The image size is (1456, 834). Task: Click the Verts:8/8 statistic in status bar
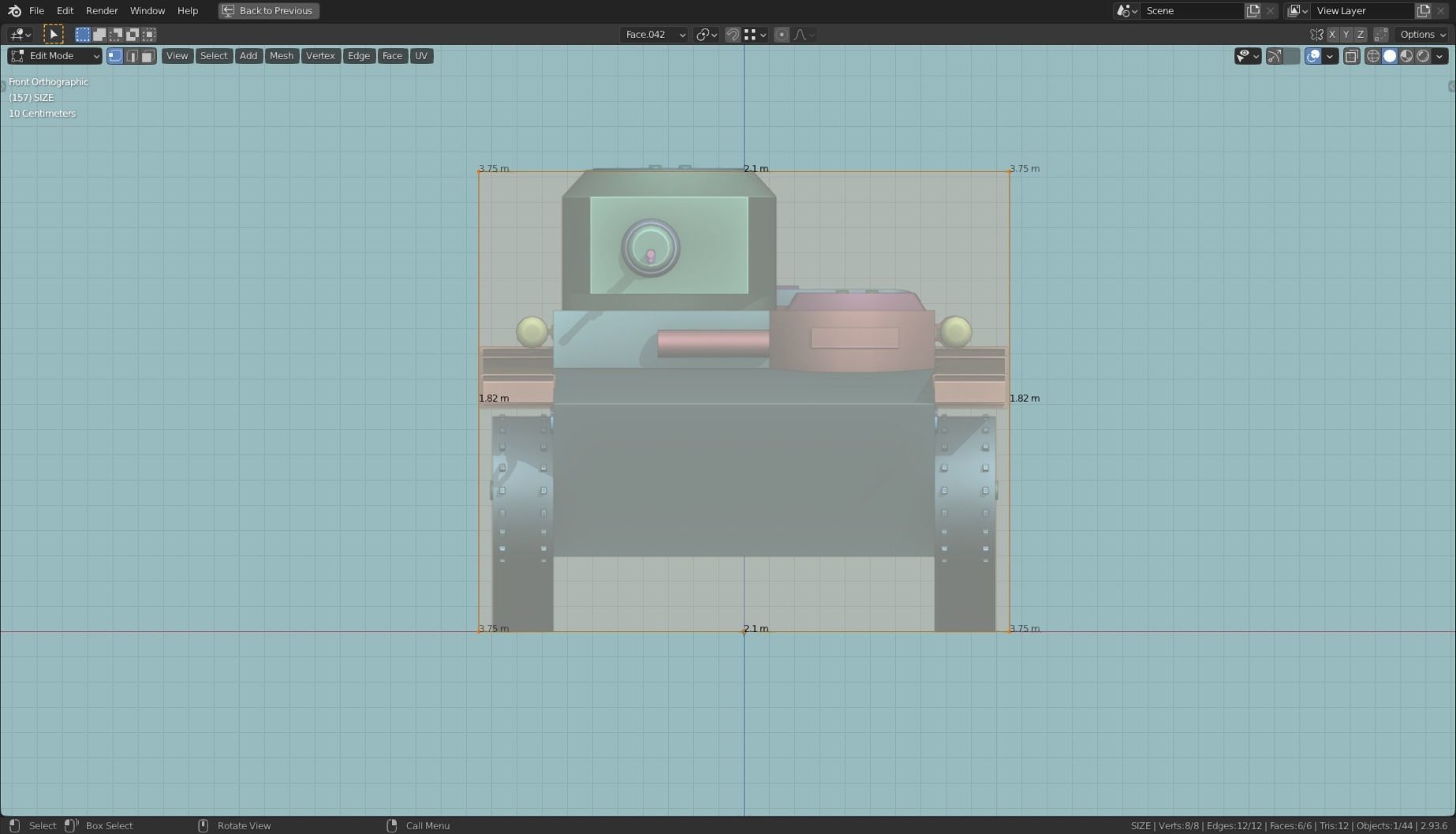(1178, 825)
